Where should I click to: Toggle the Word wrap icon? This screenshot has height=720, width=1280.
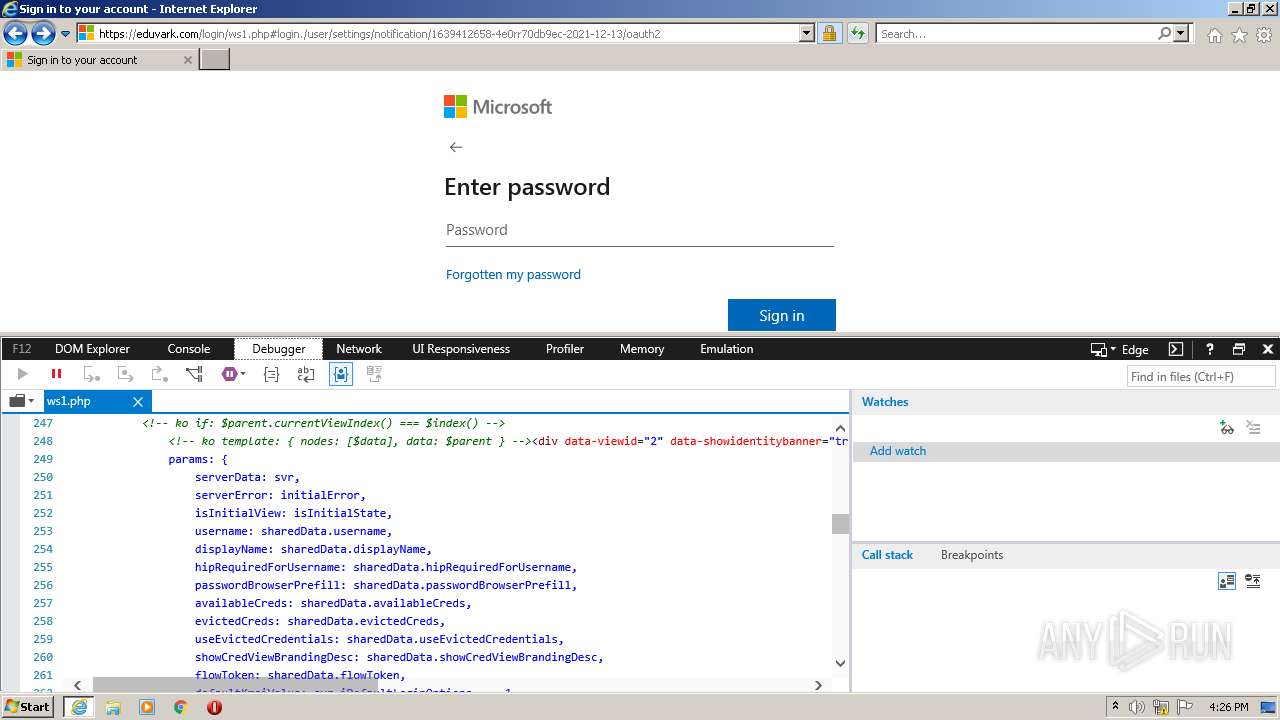(306, 374)
